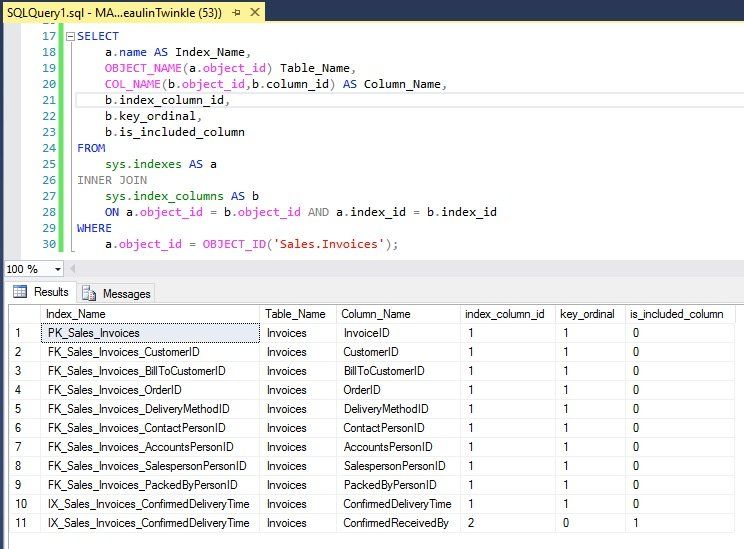
Task: Select the Results tab
Action: 41,292
